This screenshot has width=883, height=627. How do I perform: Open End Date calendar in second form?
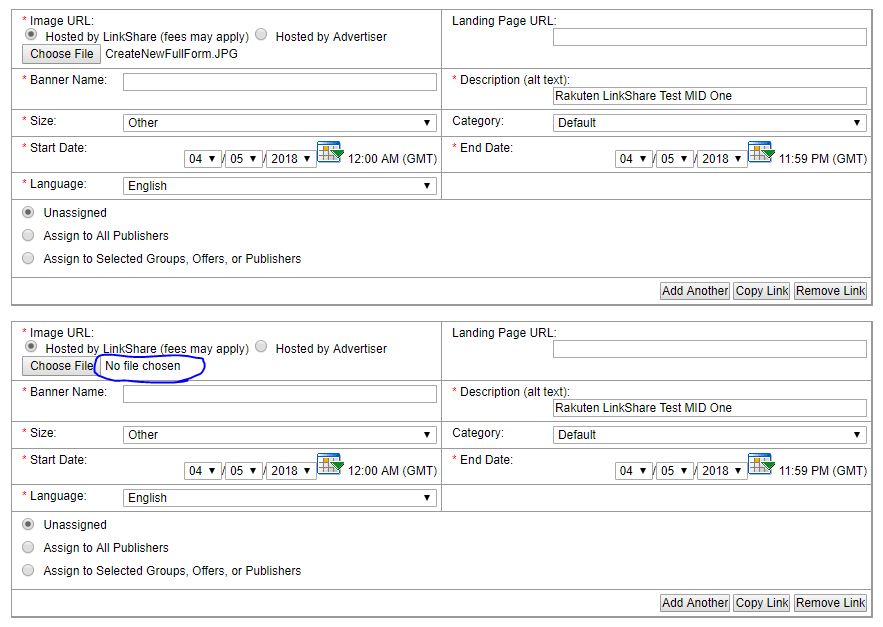click(760, 465)
